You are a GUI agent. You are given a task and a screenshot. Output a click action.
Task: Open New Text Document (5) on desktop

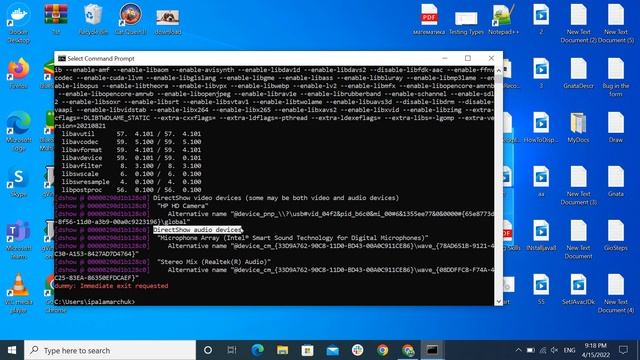pos(616,24)
